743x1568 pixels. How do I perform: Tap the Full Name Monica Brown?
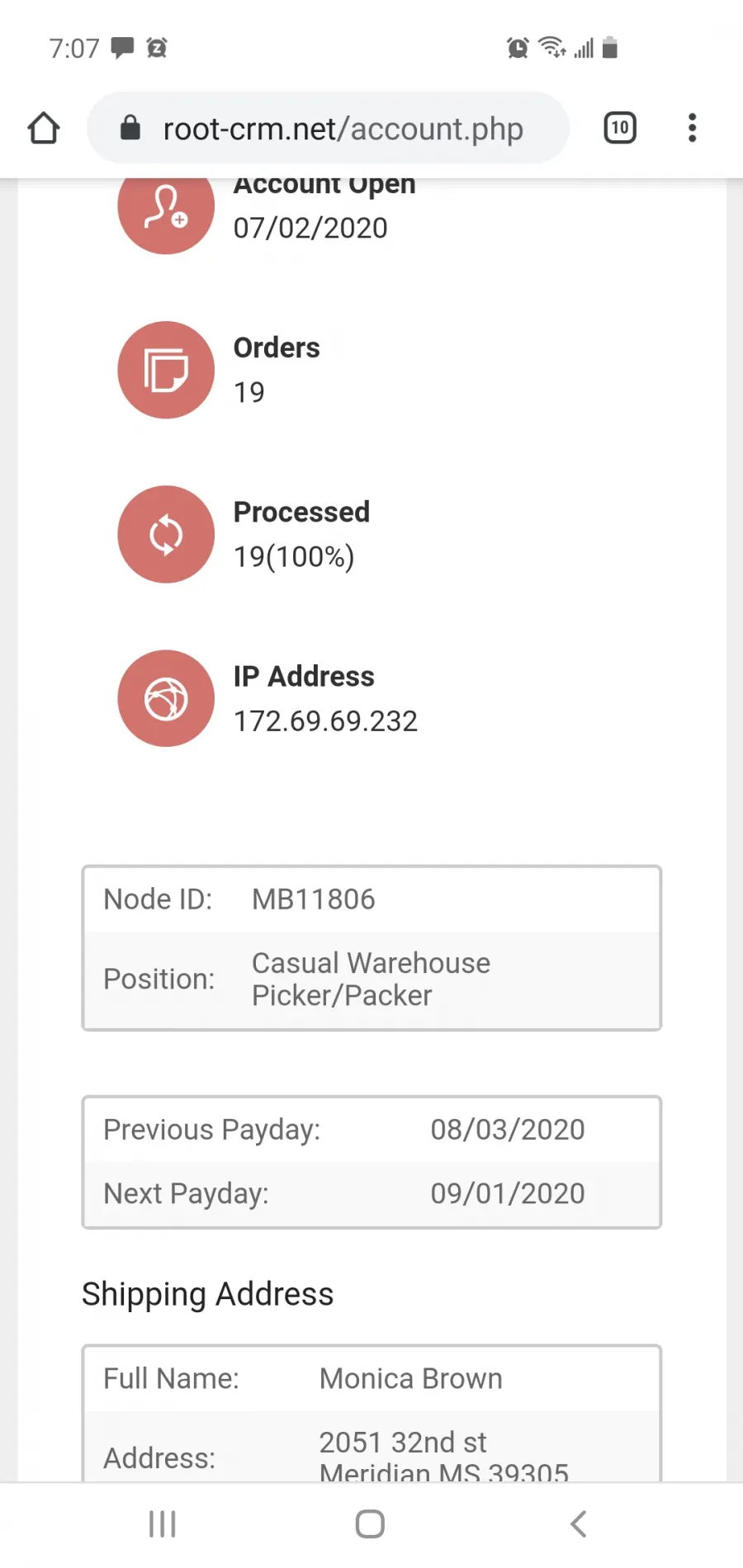click(411, 1378)
